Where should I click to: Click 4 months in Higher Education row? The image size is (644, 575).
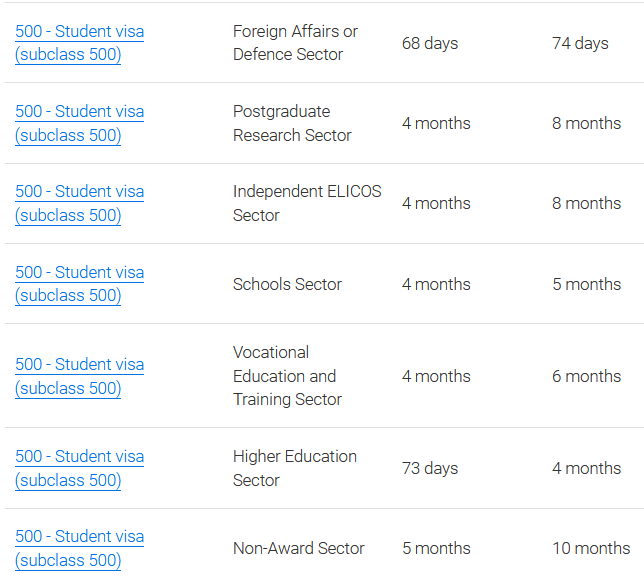(586, 468)
